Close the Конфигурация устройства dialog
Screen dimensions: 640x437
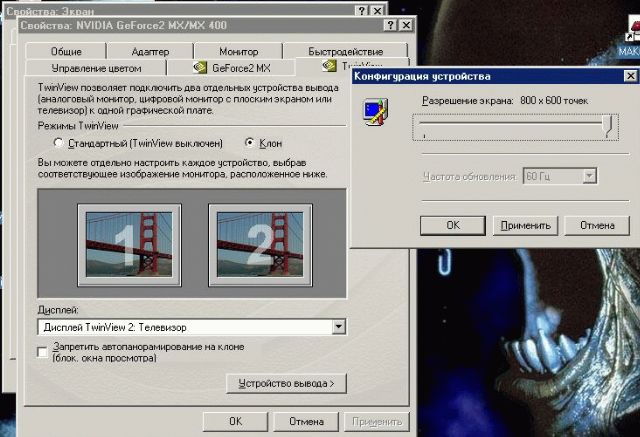pyautogui.click(x=631, y=76)
